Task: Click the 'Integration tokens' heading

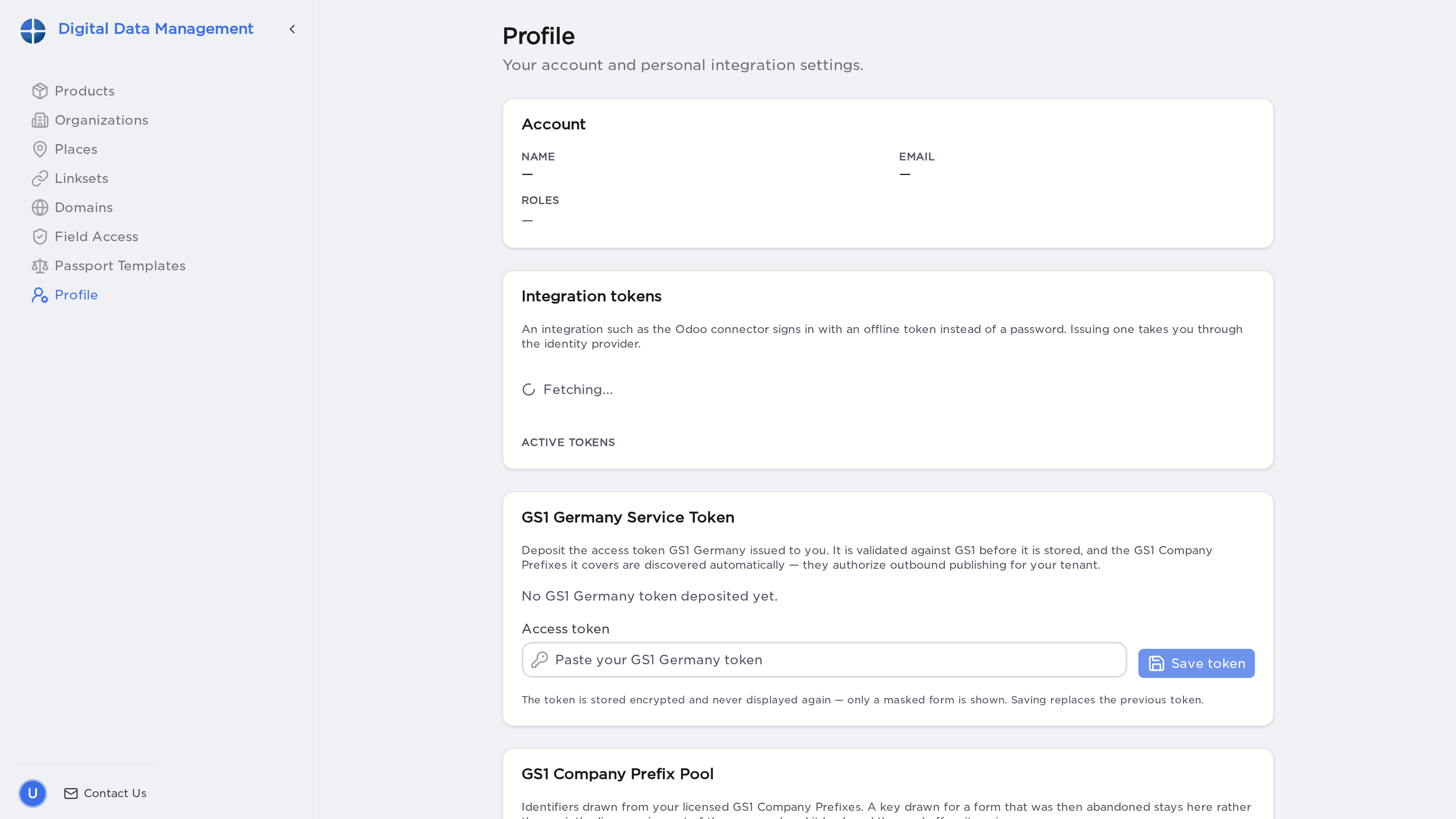Action: coord(591,296)
